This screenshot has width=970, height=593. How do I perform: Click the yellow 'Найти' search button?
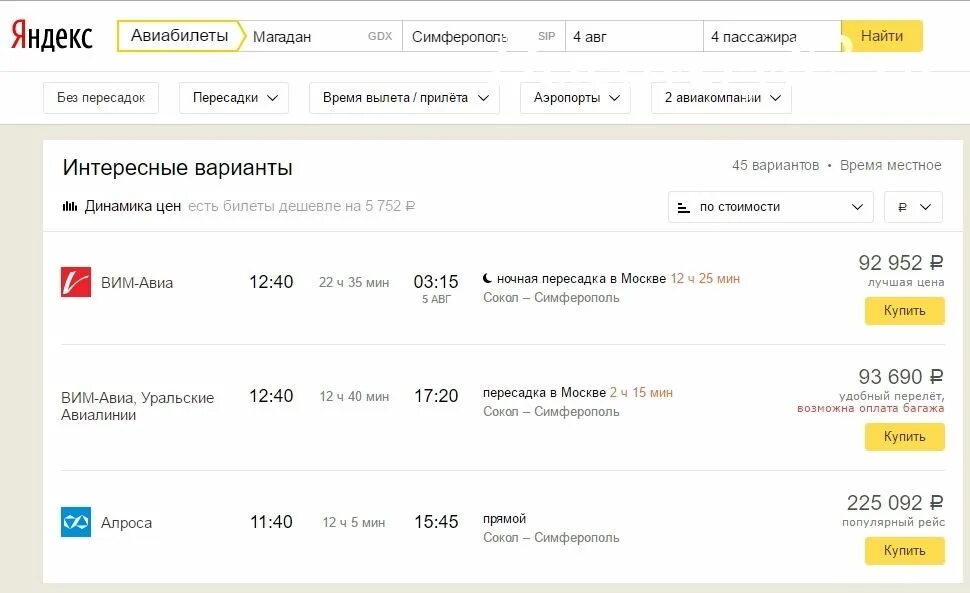[882, 36]
